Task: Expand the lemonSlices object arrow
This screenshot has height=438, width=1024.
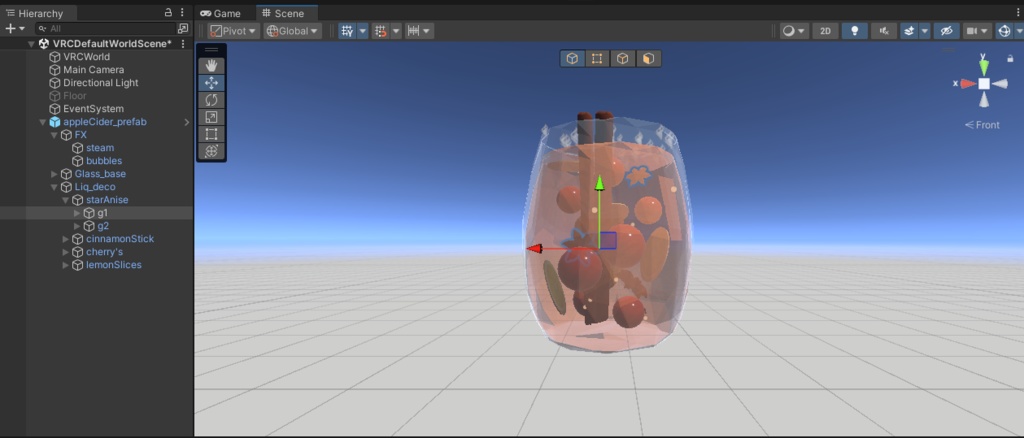Action: pyautogui.click(x=65, y=265)
